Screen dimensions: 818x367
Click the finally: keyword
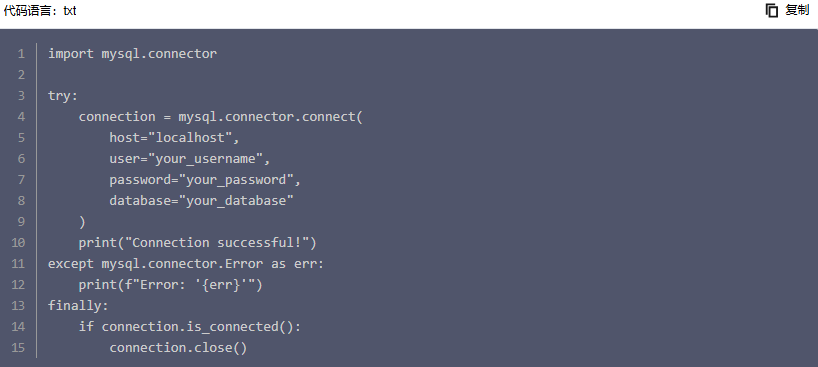click(78, 305)
